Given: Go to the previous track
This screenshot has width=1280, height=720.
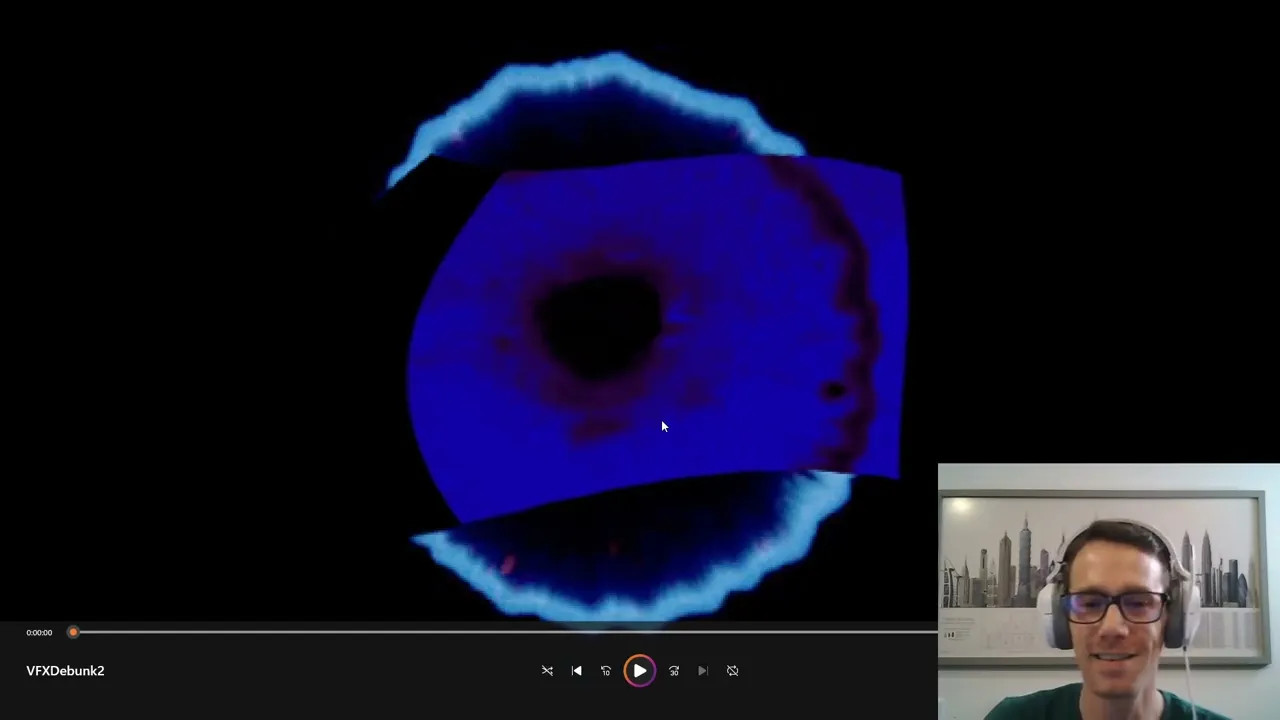Looking at the screenshot, I should 577,671.
